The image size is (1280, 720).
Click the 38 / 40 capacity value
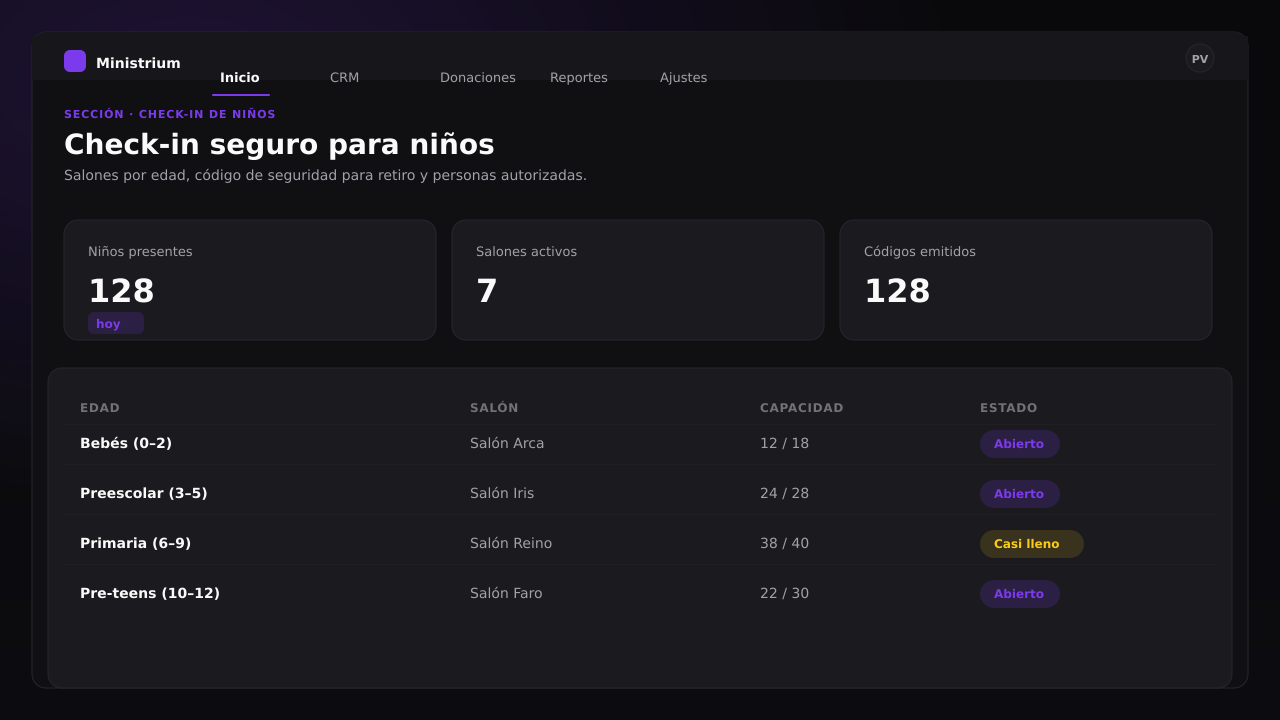pyautogui.click(x=785, y=543)
